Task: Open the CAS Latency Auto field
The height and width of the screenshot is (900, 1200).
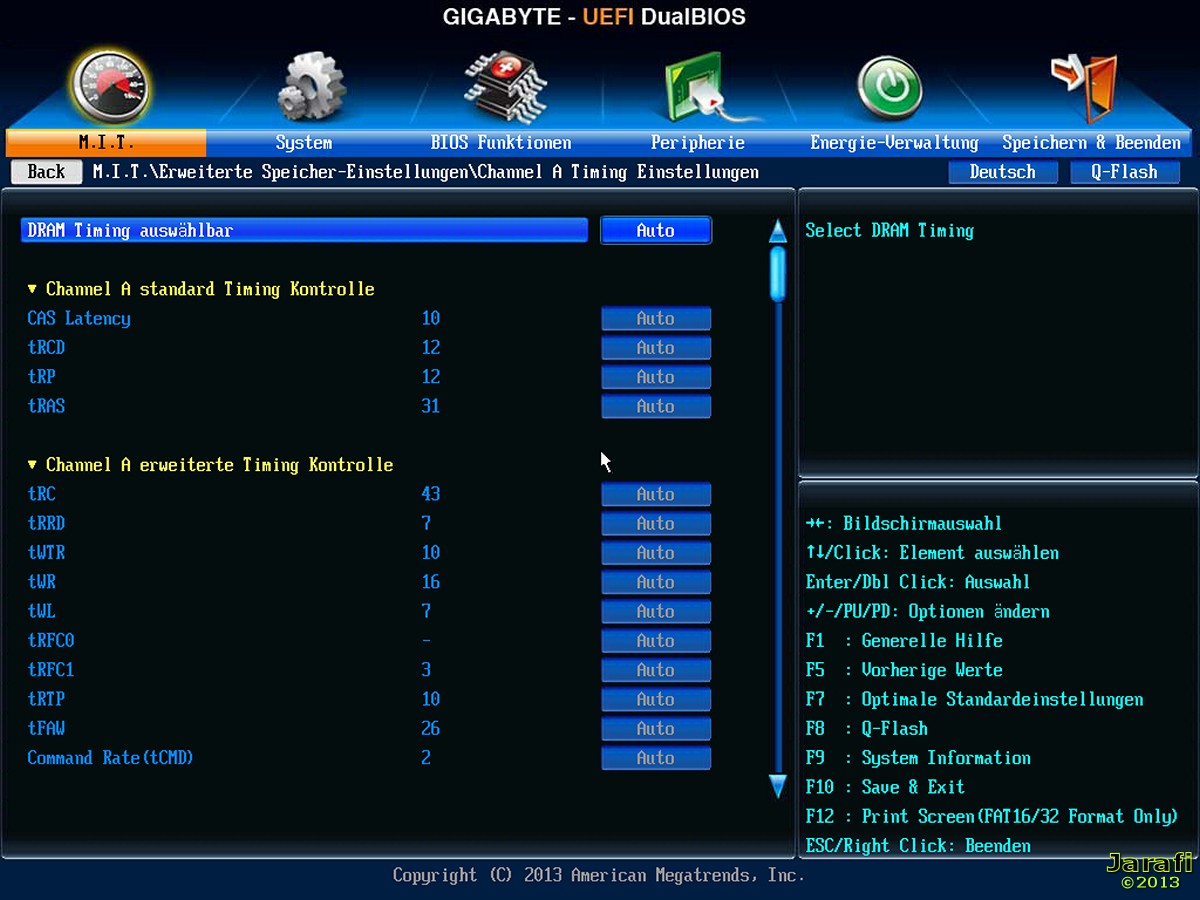Action: [656, 318]
